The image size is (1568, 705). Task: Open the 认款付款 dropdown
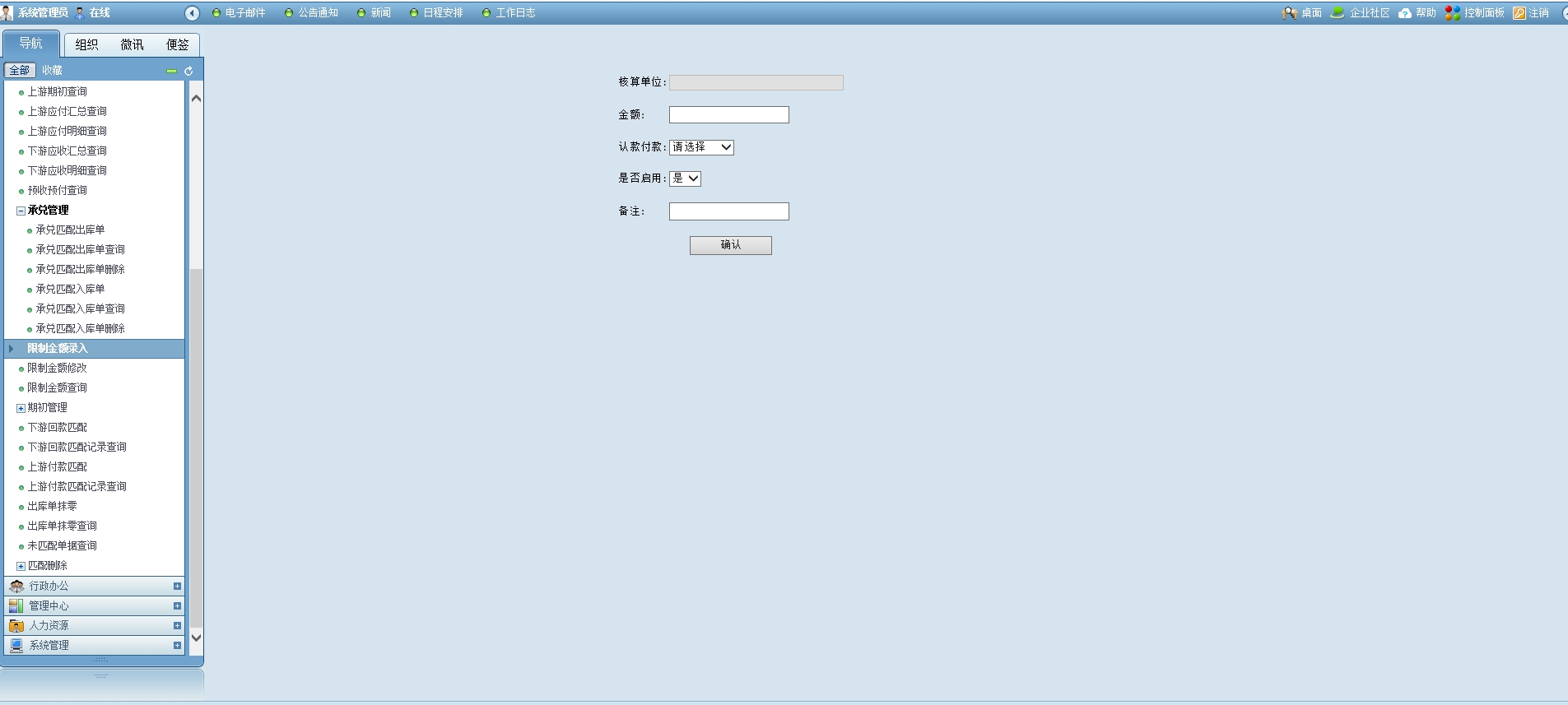pyautogui.click(x=701, y=147)
